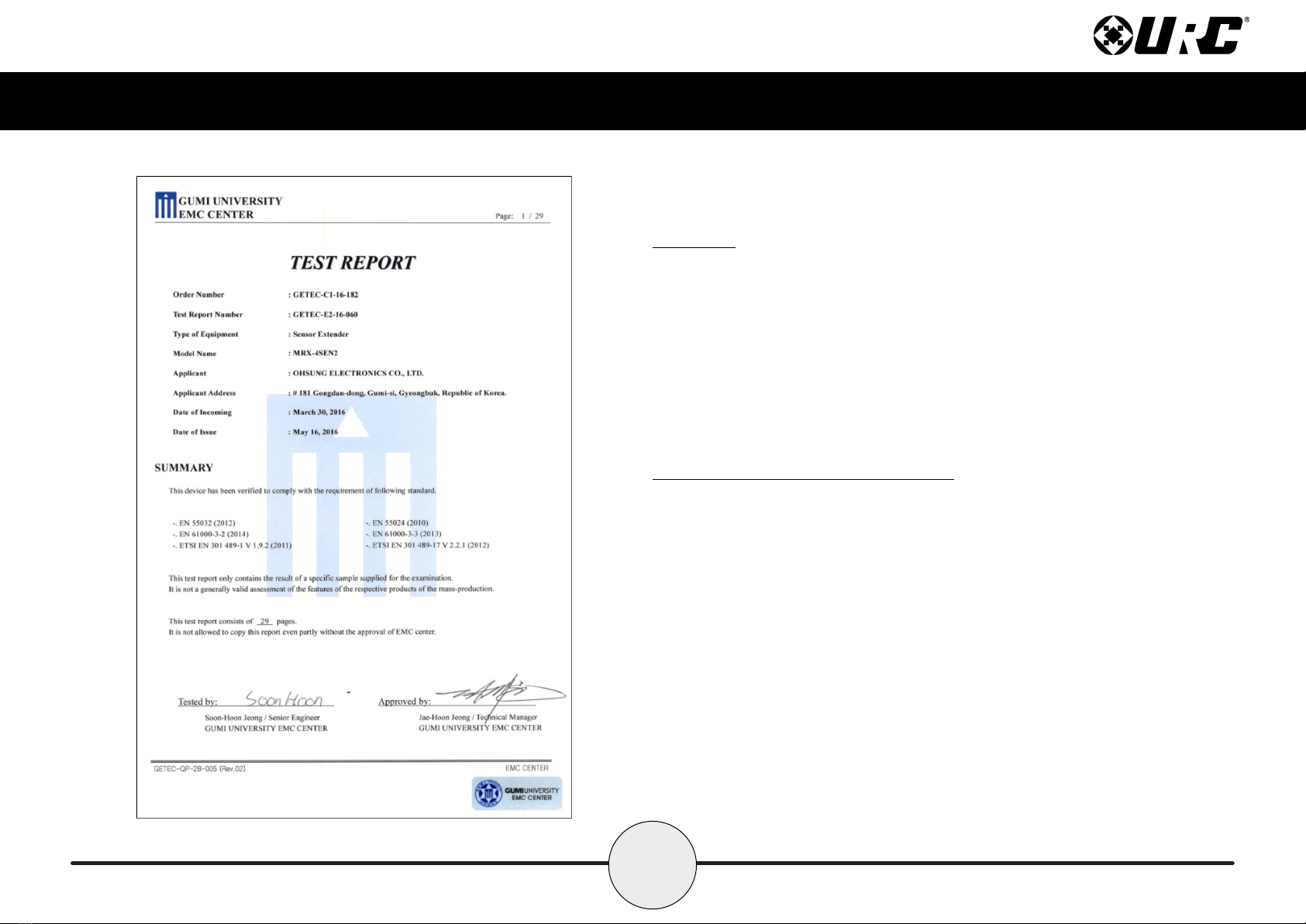Select the 'verified to comply' summary sentence
Image resolution: width=1306 pixels, height=924 pixels.
302,491
